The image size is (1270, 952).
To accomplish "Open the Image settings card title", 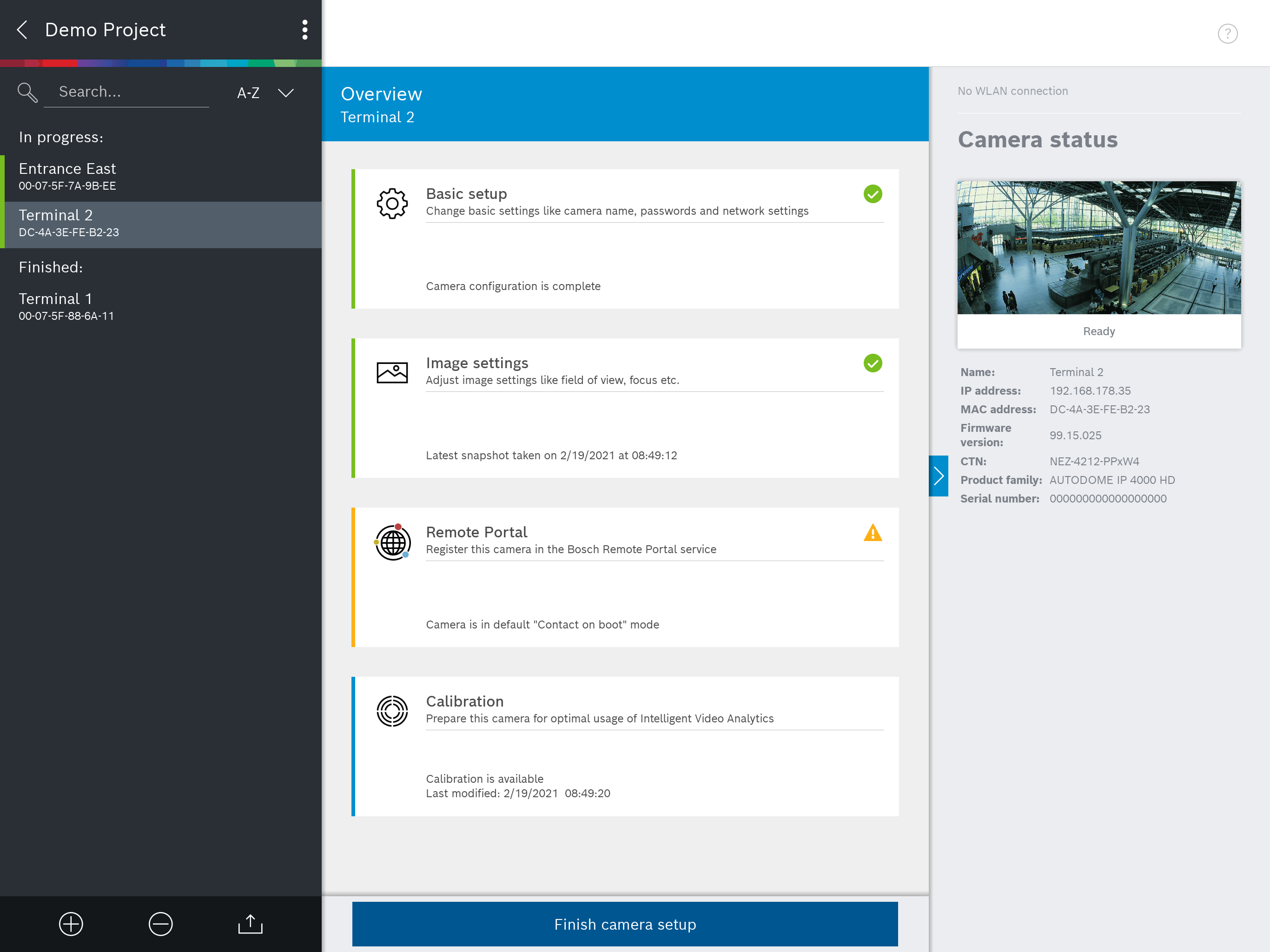I will [x=477, y=363].
